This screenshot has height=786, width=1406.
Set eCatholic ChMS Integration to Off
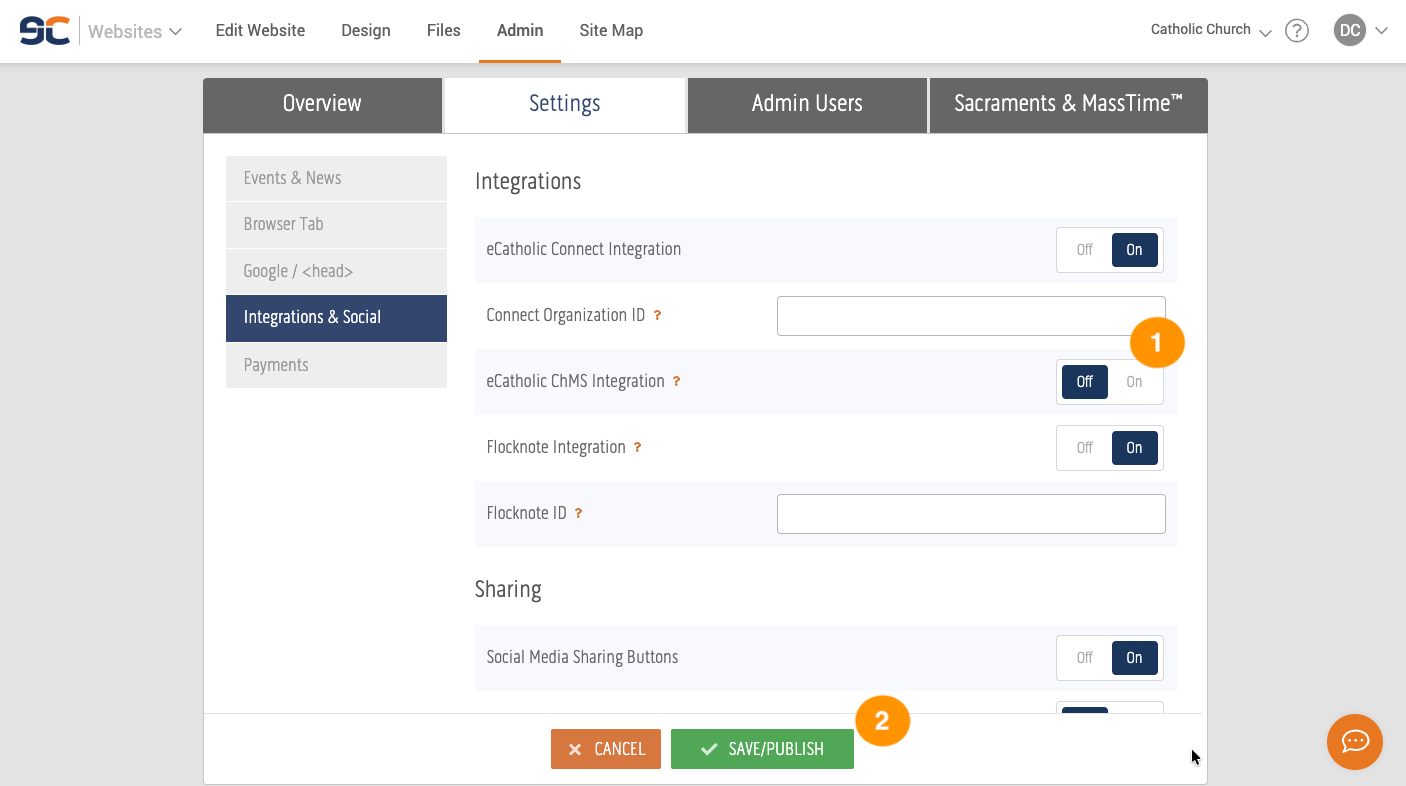pos(1085,382)
